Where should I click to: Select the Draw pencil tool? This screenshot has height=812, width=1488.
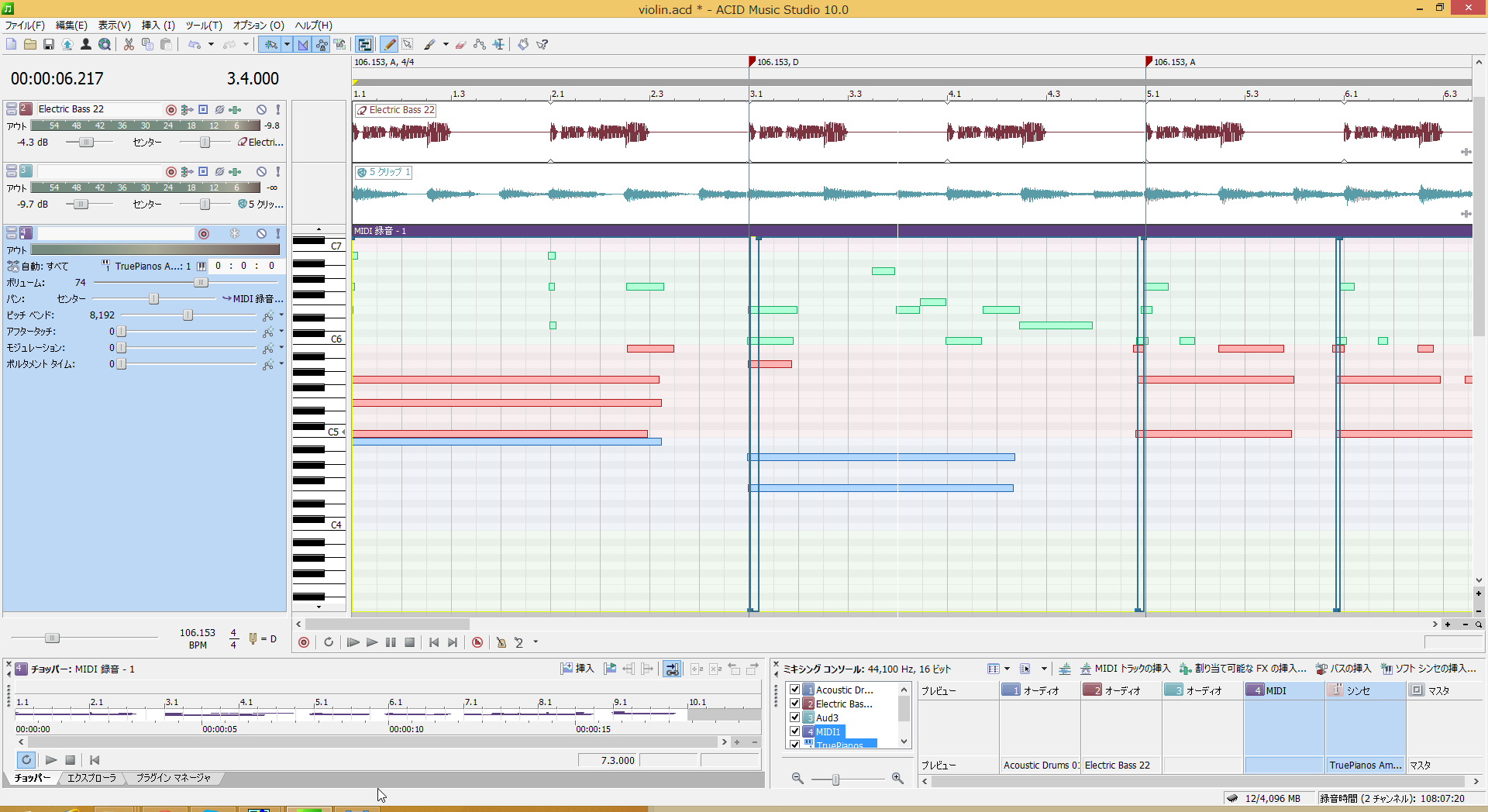(390, 44)
